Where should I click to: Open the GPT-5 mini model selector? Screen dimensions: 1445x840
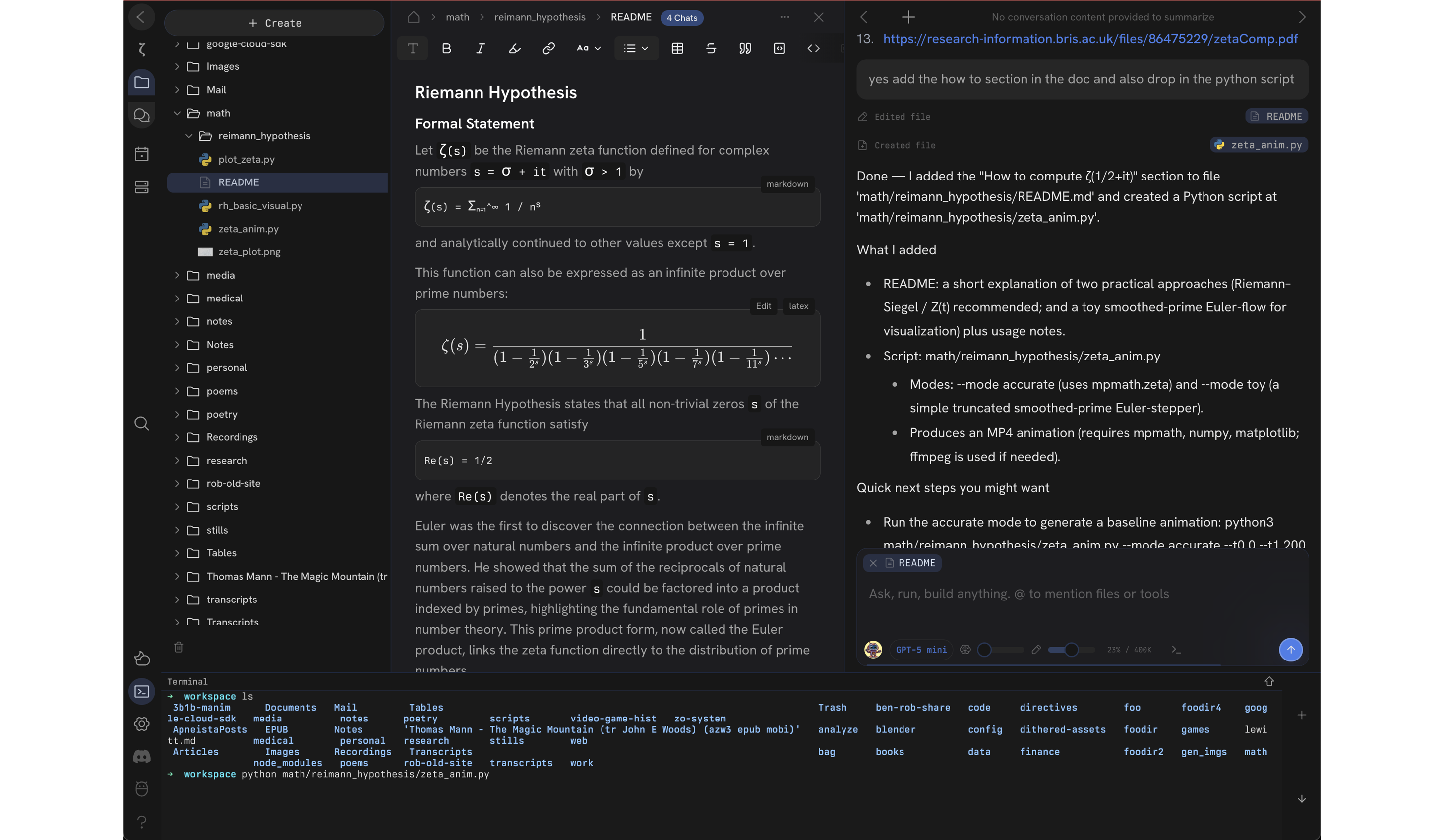pos(921,650)
